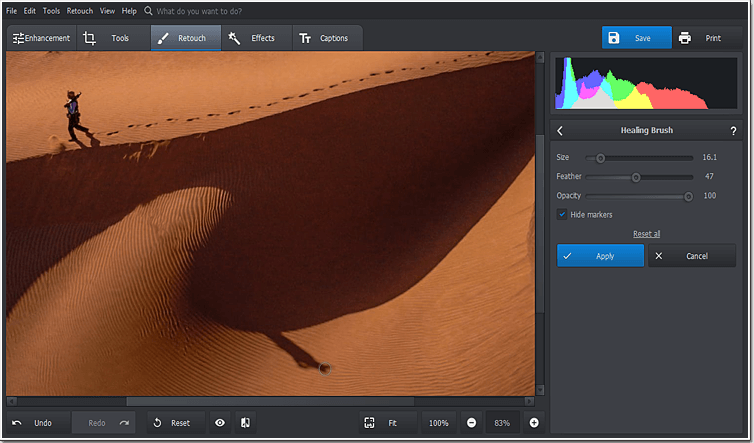754x443 pixels.
Task: Open the Retouch menu
Action: click(79, 11)
